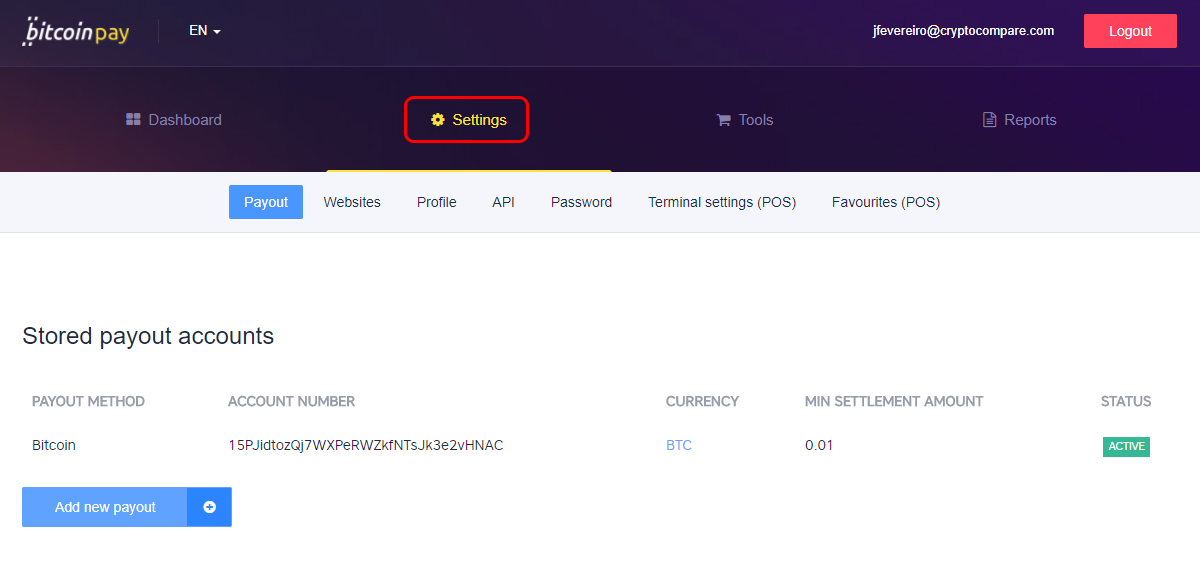Click the Dashboard grid icon
The image size is (1200, 563).
[x=133, y=119]
